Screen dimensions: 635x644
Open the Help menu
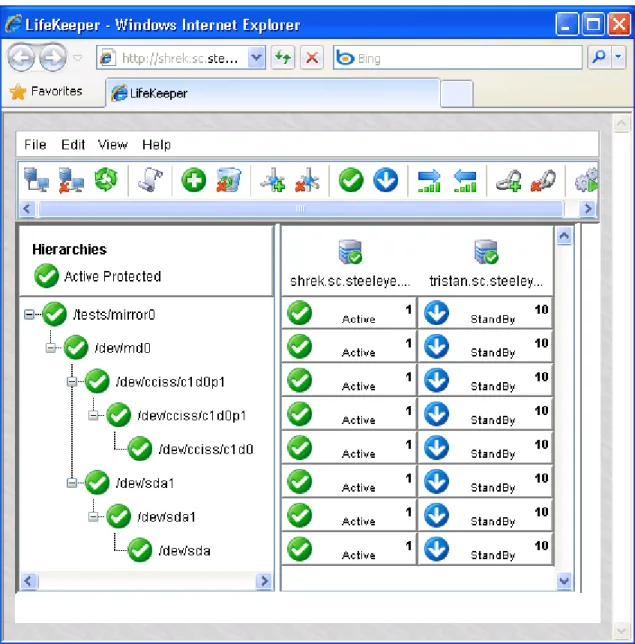(x=156, y=145)
